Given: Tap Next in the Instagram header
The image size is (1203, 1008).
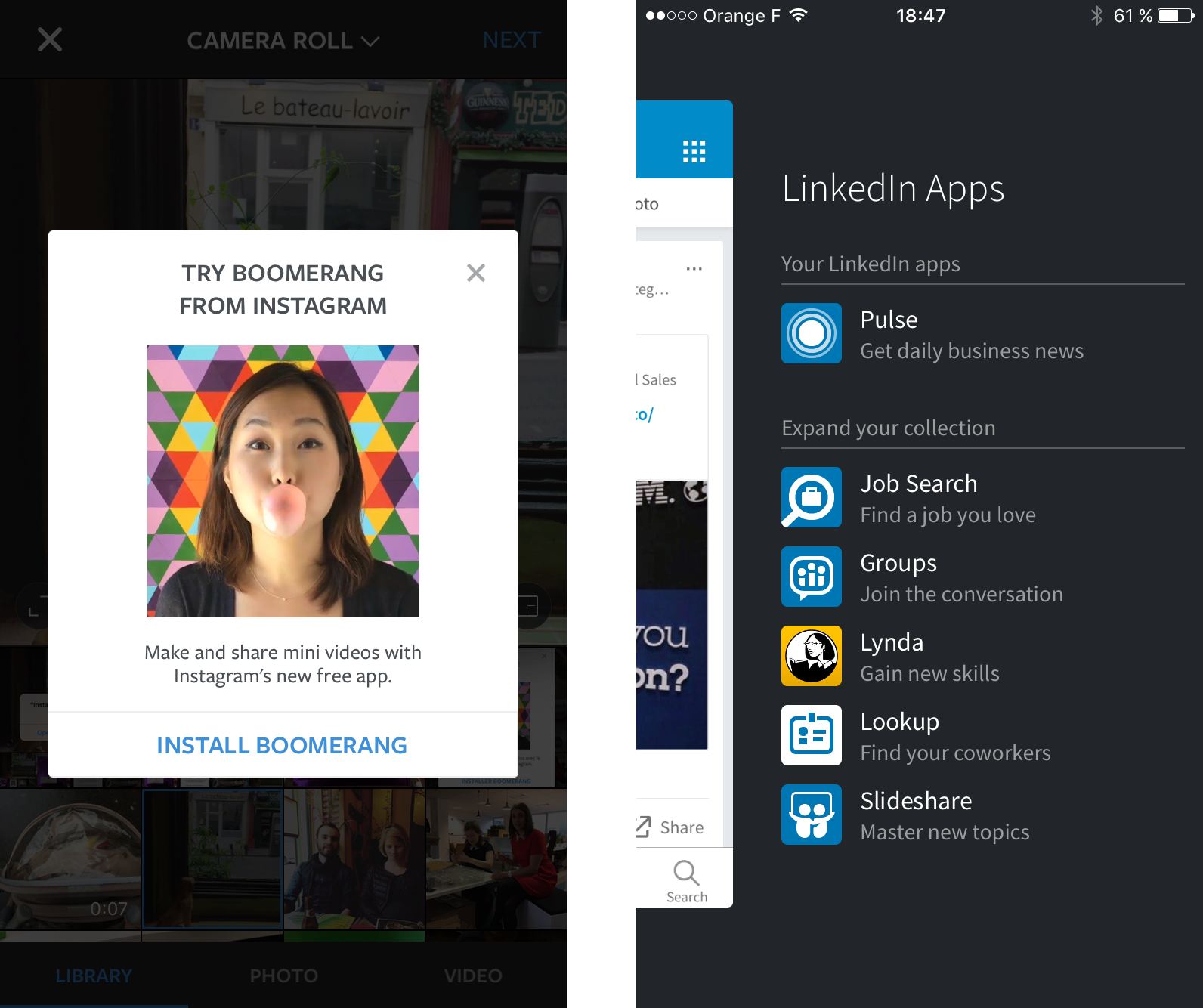Looking at the screenshot, I should [512, 40].
